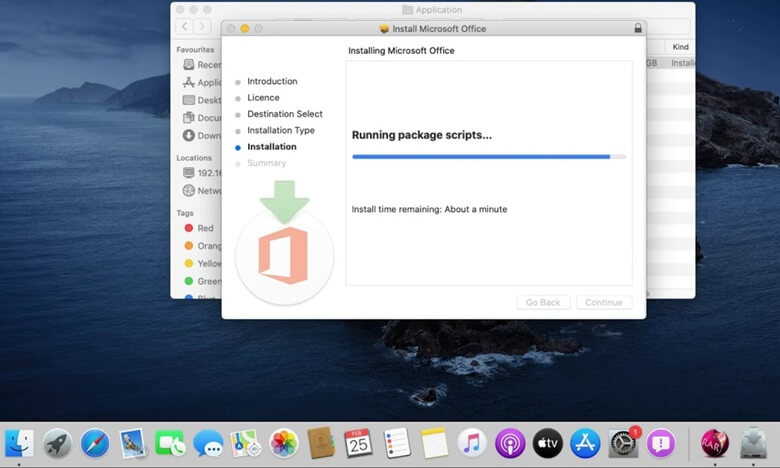Click the Installer icon in Dock

[754, 443]
